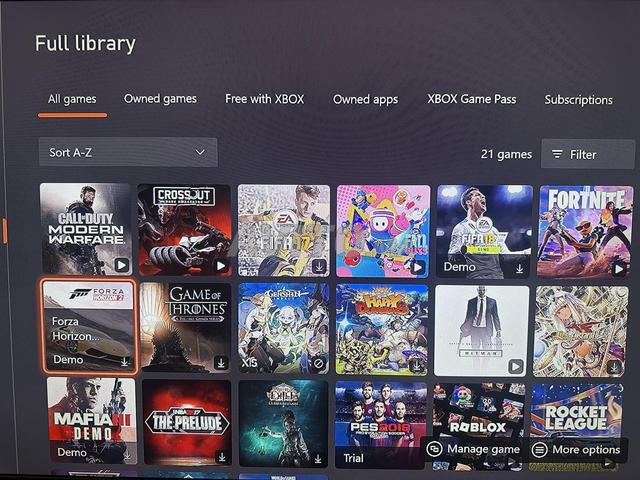Click play icon on Crossout tile
Screen dimensions: 640x480
[x=221, y=266]
